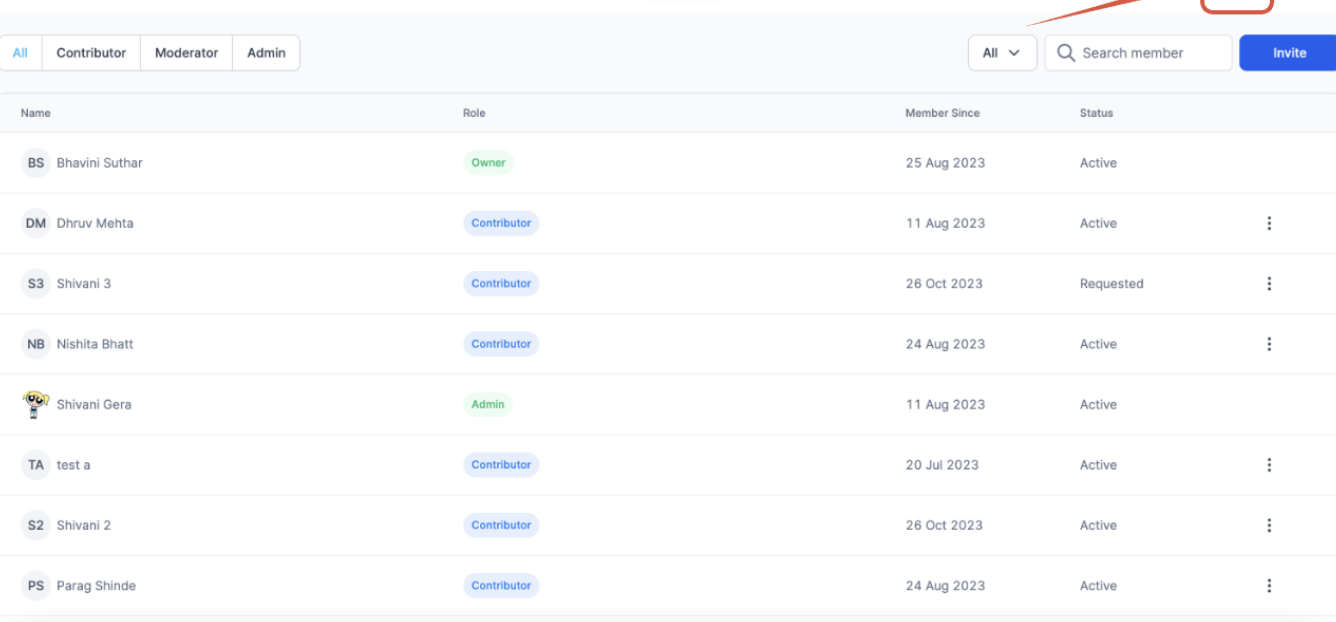Click Shivani 3's Contributor role badge
This screenshot has height=622, width=1336.
501,283
